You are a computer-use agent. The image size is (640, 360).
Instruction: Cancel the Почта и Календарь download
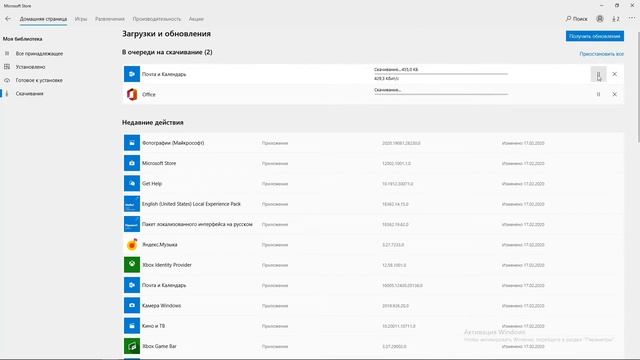pyautogui.click(x=614, y=74)
